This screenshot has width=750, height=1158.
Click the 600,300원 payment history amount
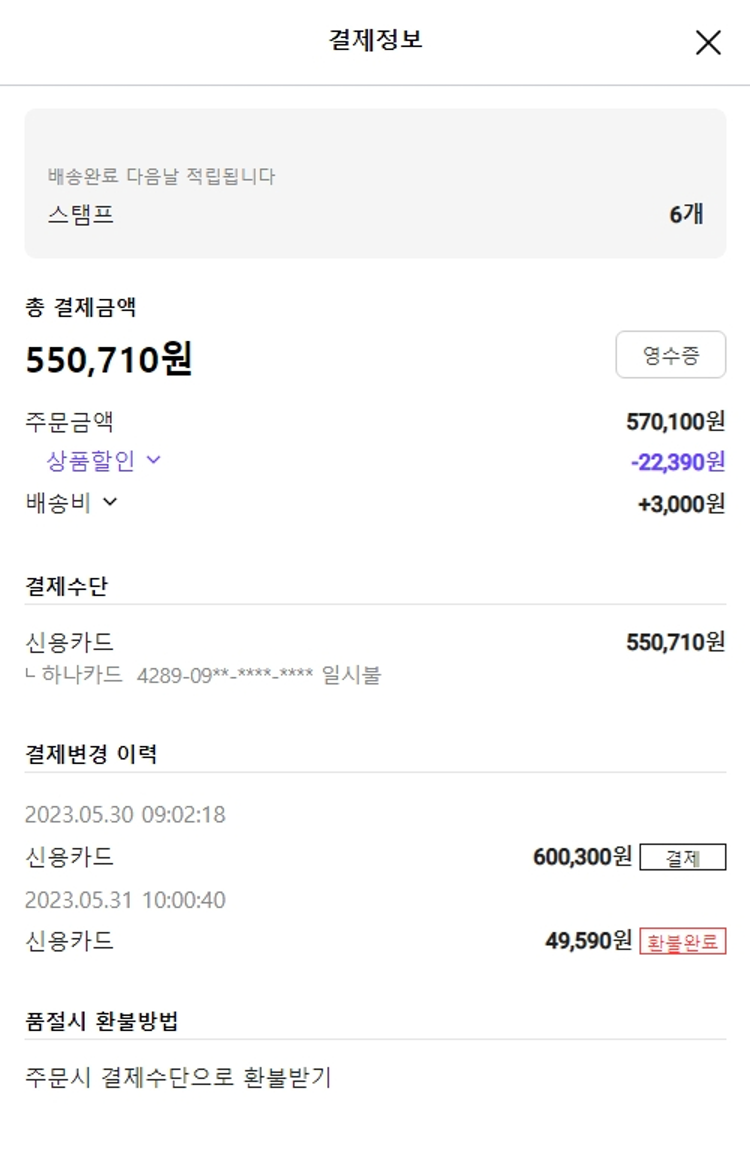click(x=582, y=857)
